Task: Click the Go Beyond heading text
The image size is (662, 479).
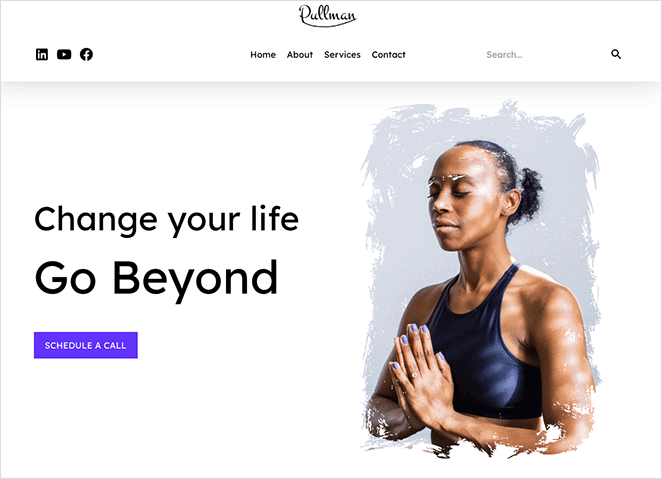Action: (156, 279)
